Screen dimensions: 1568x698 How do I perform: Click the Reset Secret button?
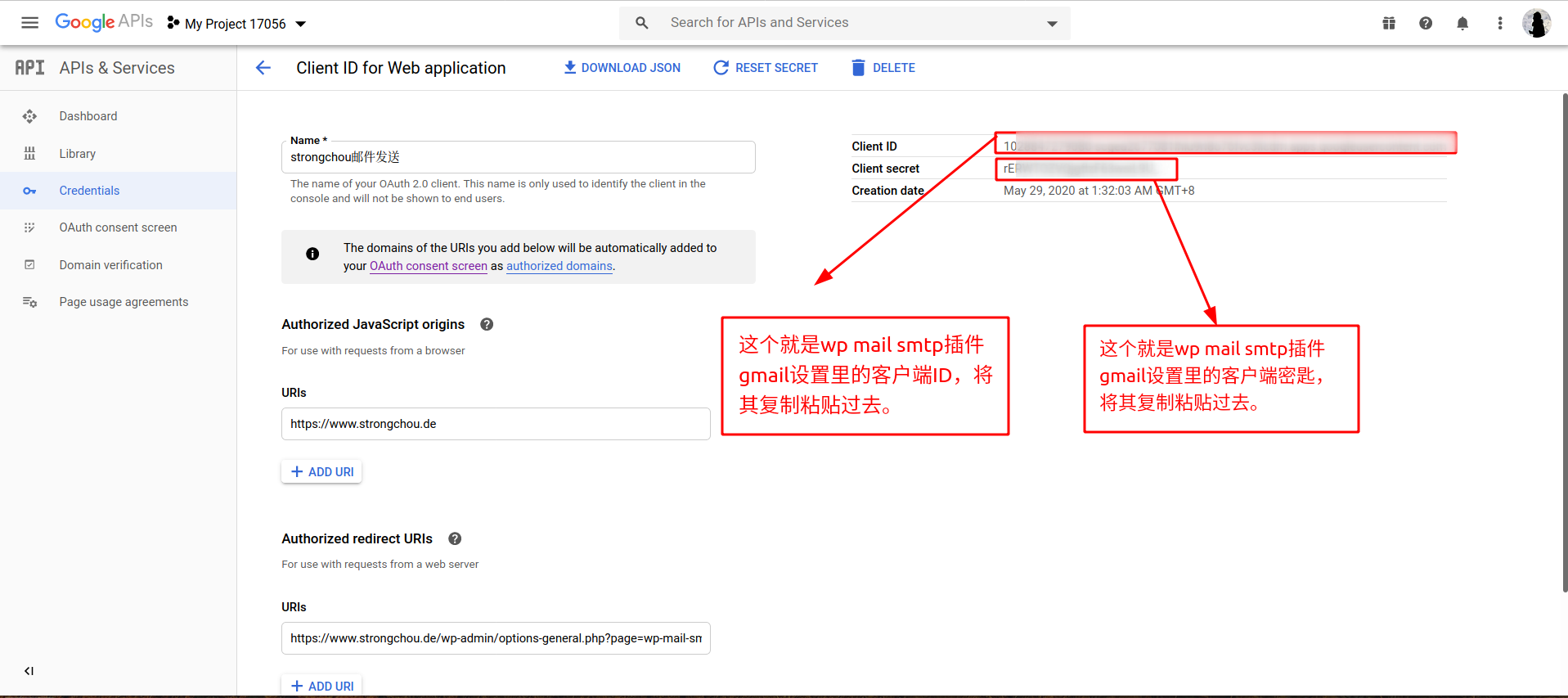[766, 68]
